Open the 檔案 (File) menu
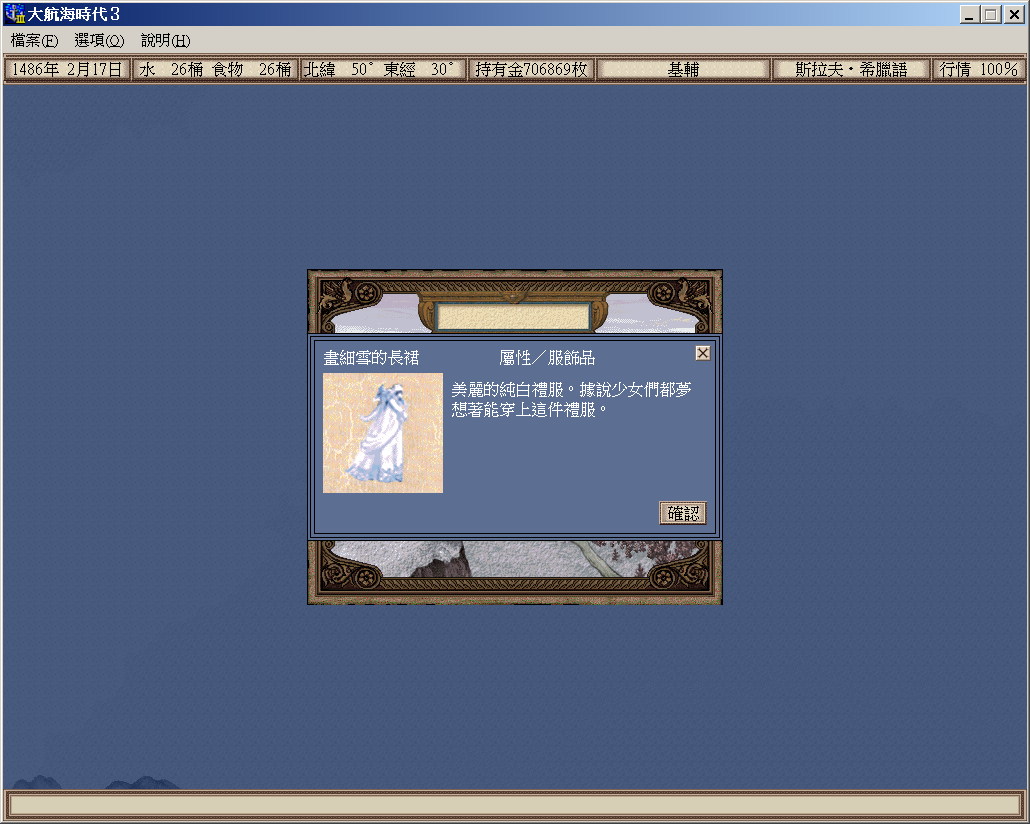This screenshot has height=824, width=1030. [34, 41]
